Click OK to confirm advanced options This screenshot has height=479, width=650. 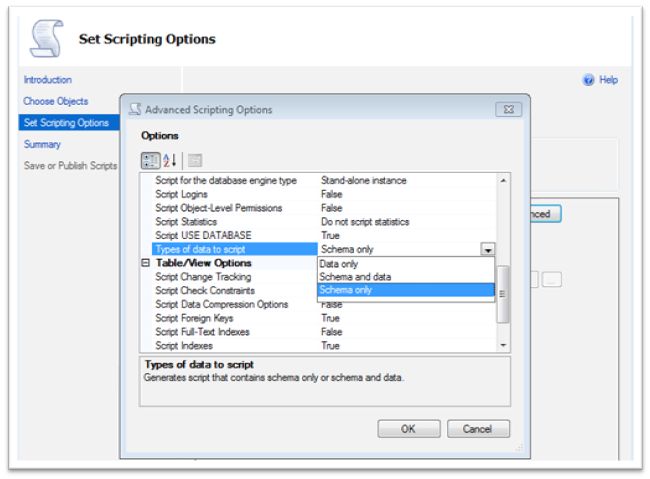[409, 429]
